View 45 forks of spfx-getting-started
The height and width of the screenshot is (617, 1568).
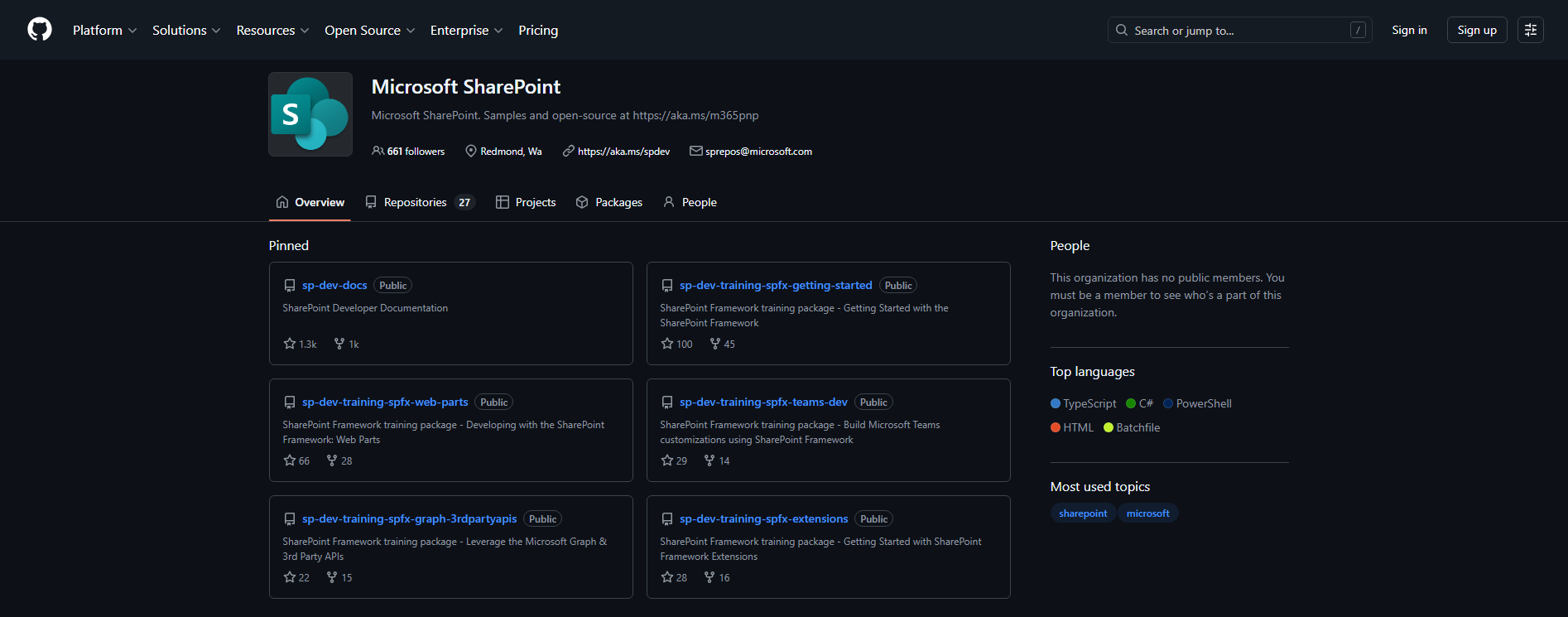pos(722,344)
